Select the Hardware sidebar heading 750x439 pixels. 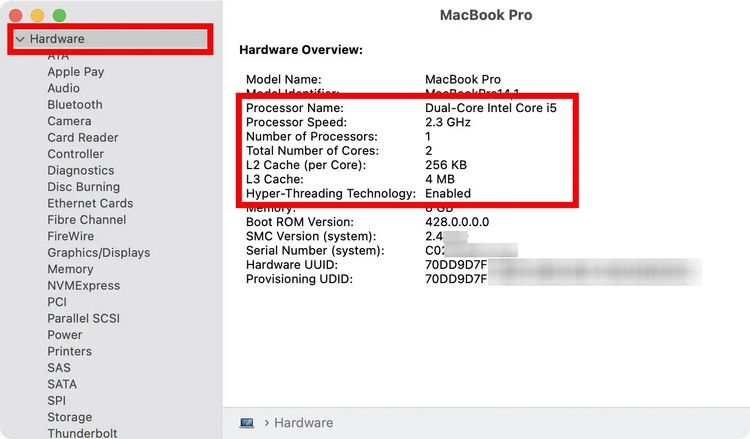(57, 39)
